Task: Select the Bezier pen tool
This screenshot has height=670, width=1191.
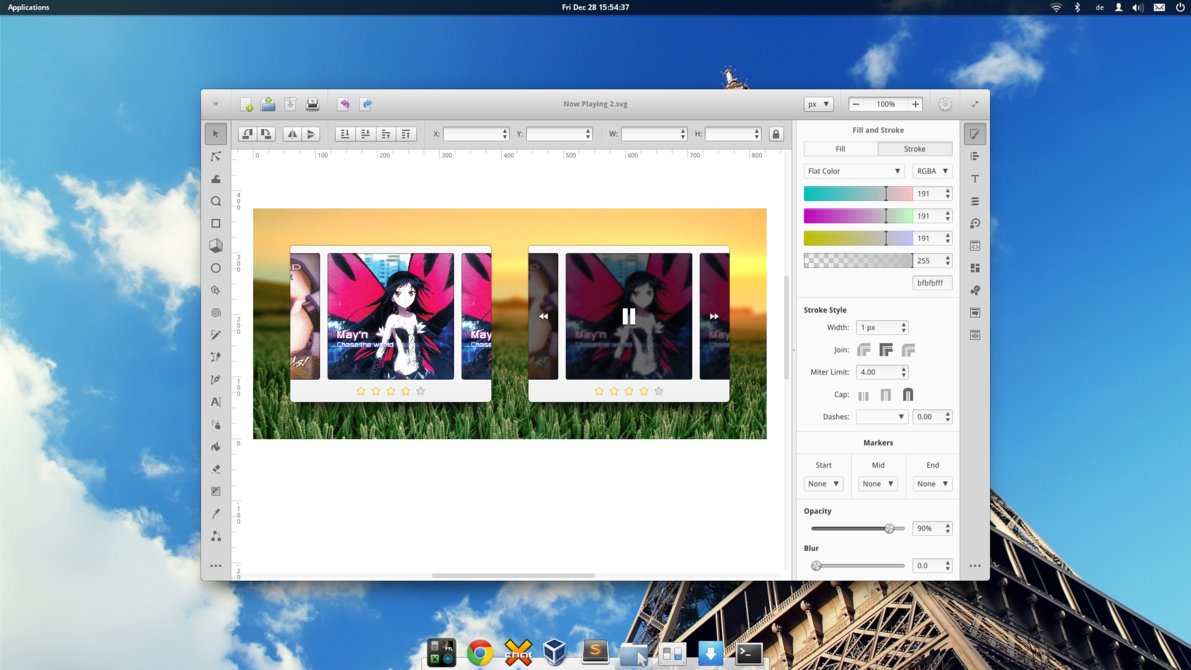Action: tap(216, 357)
